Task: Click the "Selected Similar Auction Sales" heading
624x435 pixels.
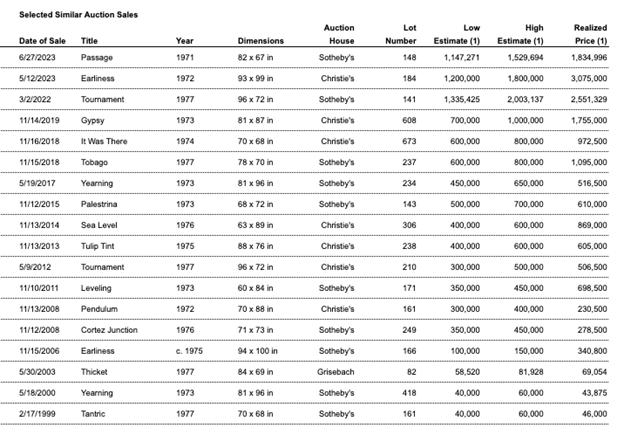Action: pyautogui.click(x=79, y=15)
